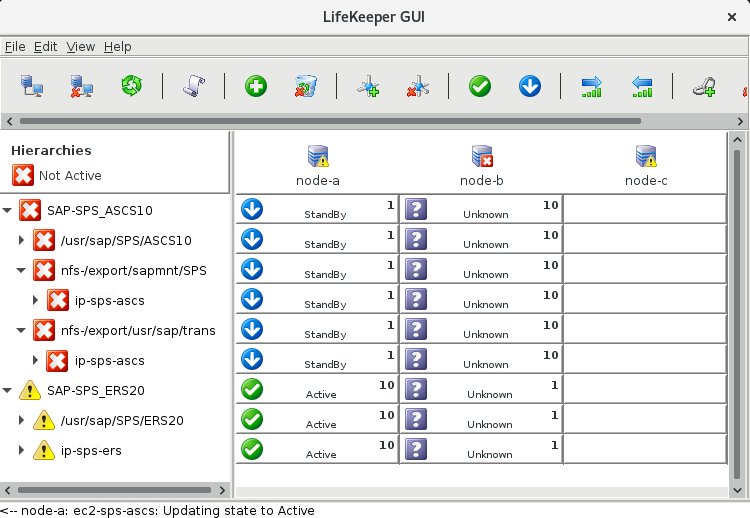This screenshot has height=518, width=750.
Task: Expand the ip-sps-ers tree node
Action: [21, 450]
